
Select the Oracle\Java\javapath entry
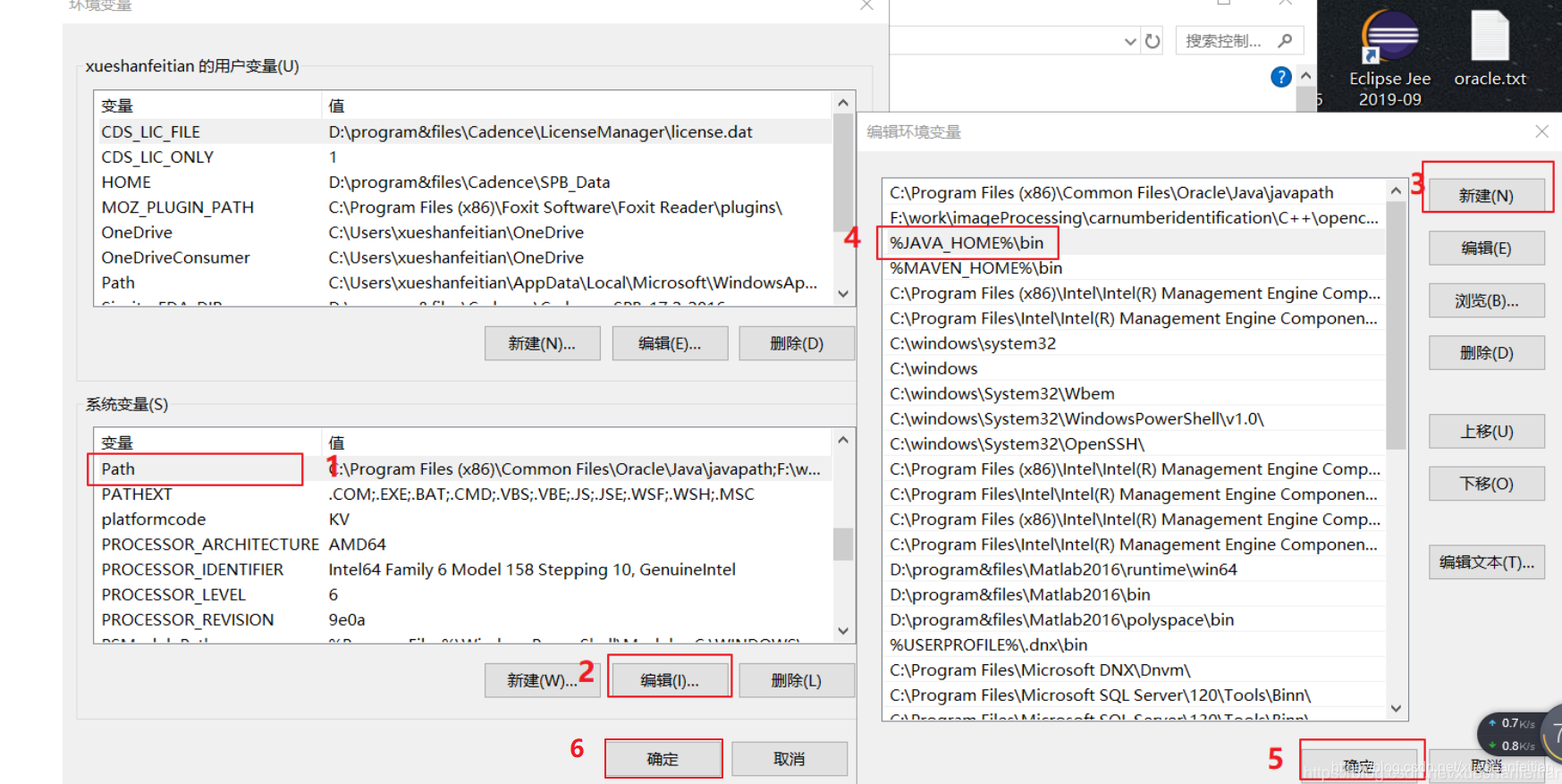1134,193
